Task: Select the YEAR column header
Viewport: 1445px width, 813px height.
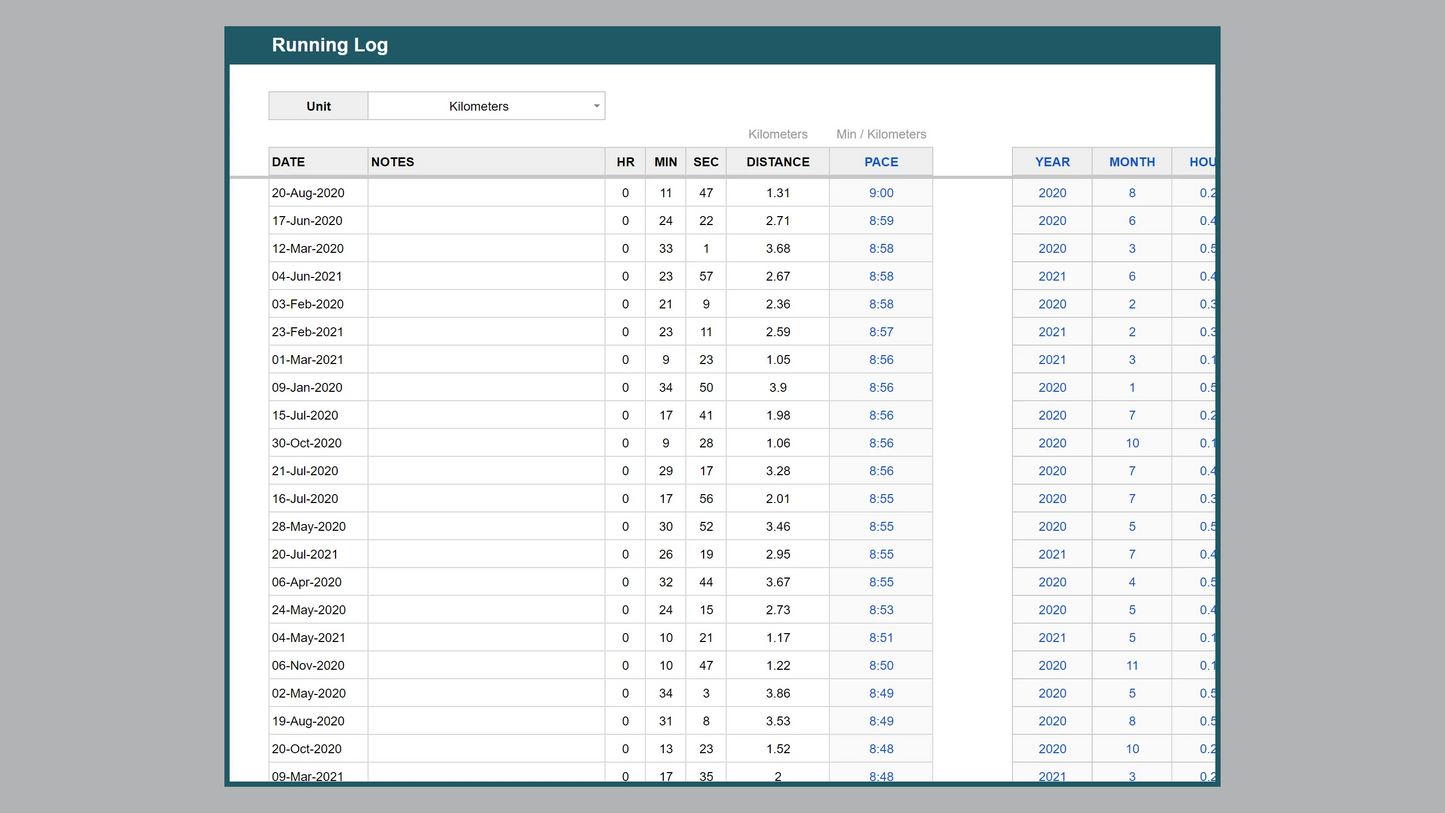Action: (1052, 161)
